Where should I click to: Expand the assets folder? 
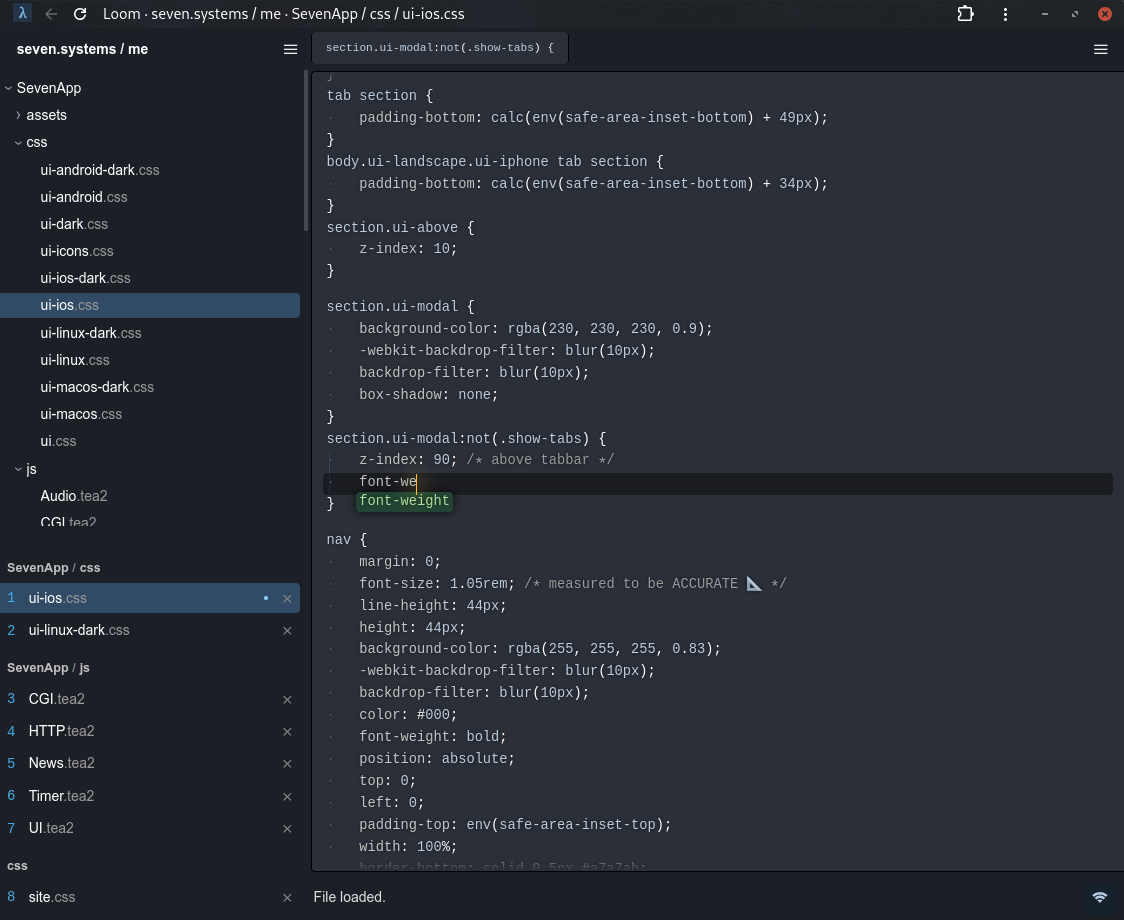point(18,115)
